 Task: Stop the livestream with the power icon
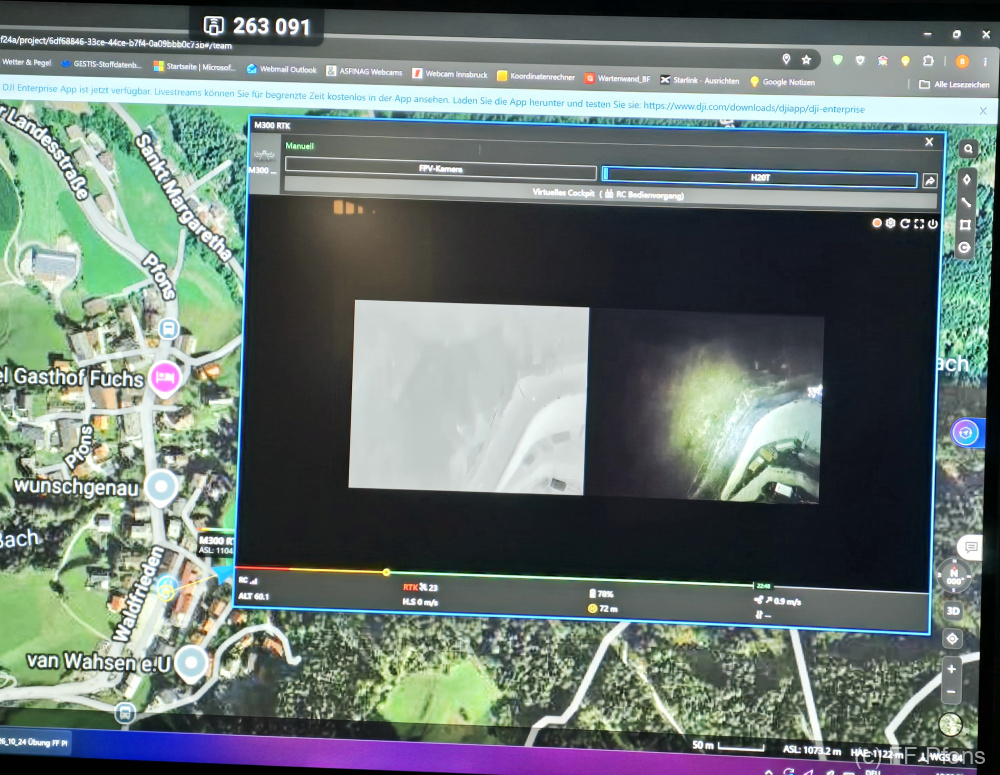pyautogui.click(x=932, y=224)
